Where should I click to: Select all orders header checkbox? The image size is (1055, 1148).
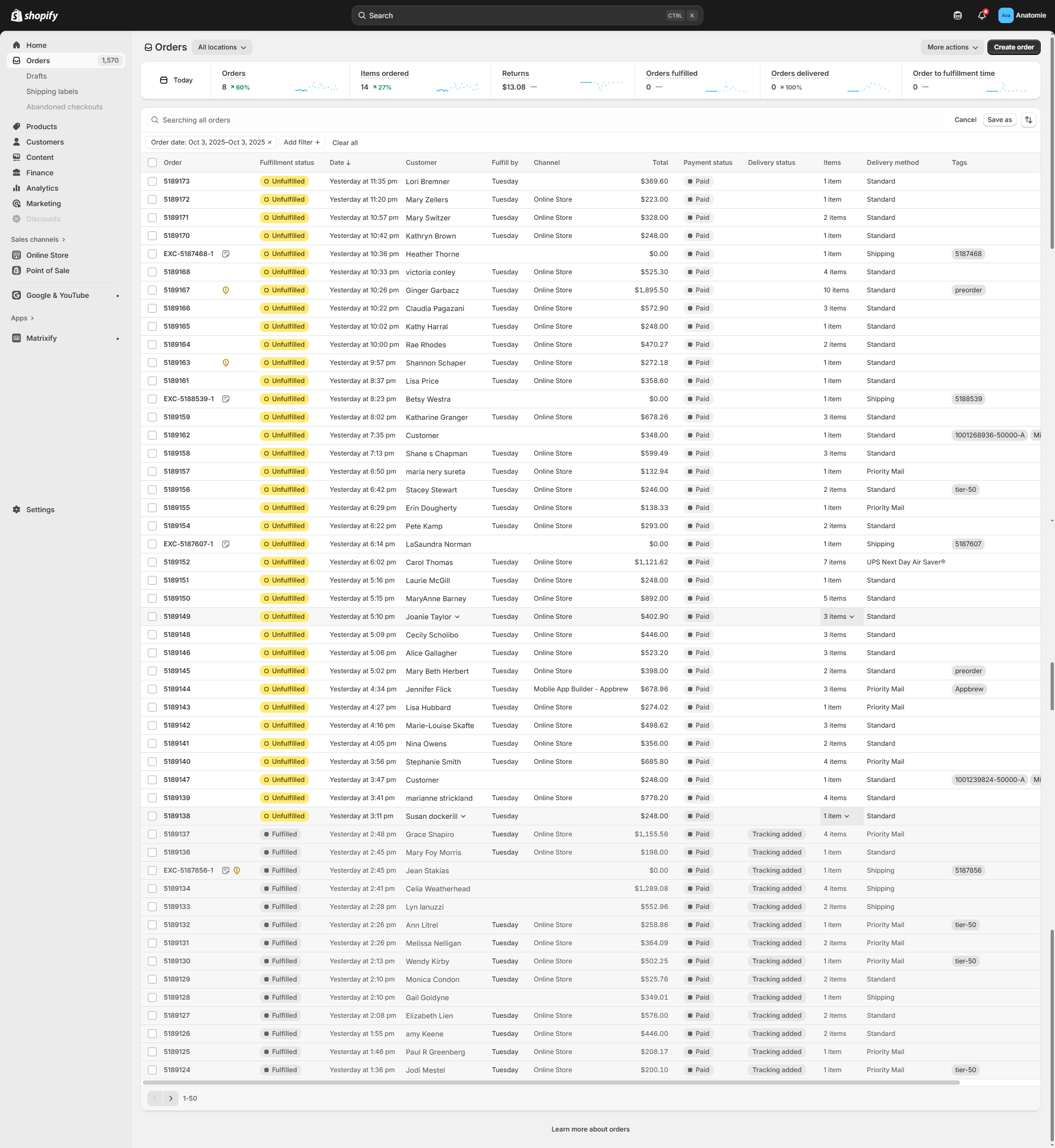(x=152, y=163)
